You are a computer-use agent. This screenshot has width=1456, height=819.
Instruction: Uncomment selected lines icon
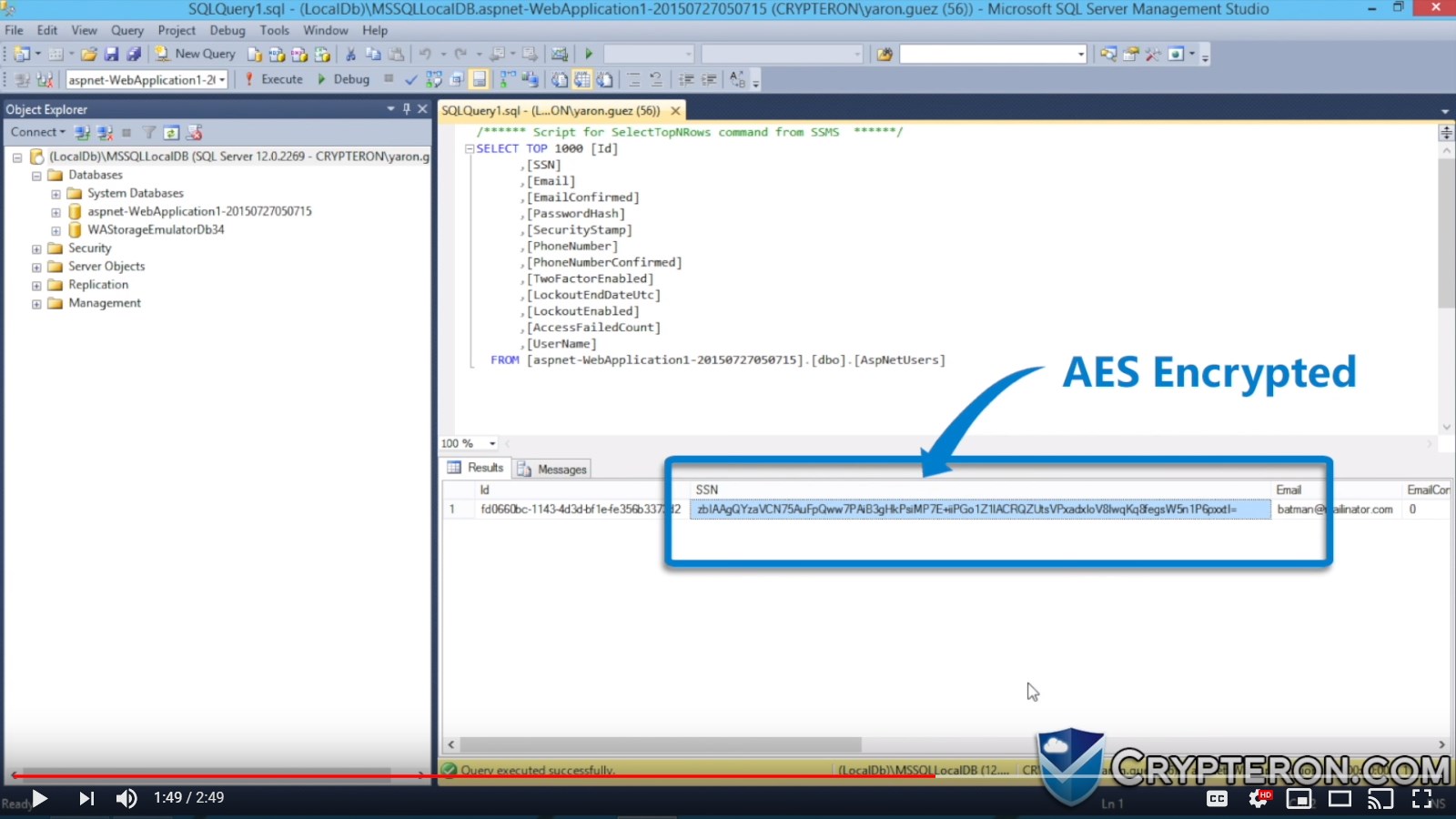pos(656,79)
